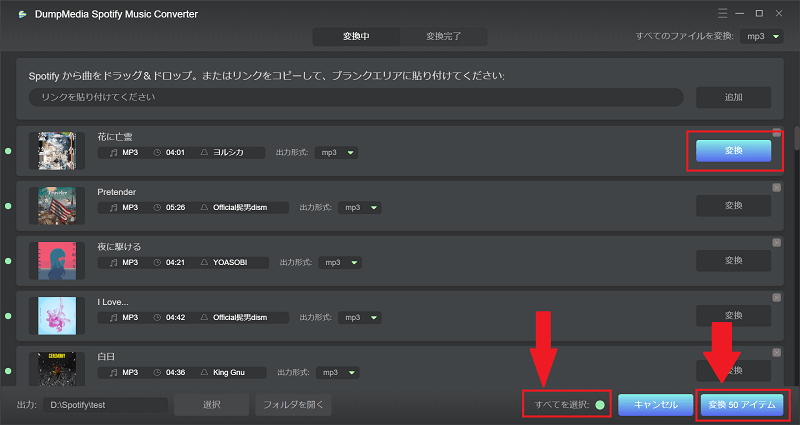
Task: Click the song title 夜に駆ける
Action: pyautogui.click(x=119, y=247)
